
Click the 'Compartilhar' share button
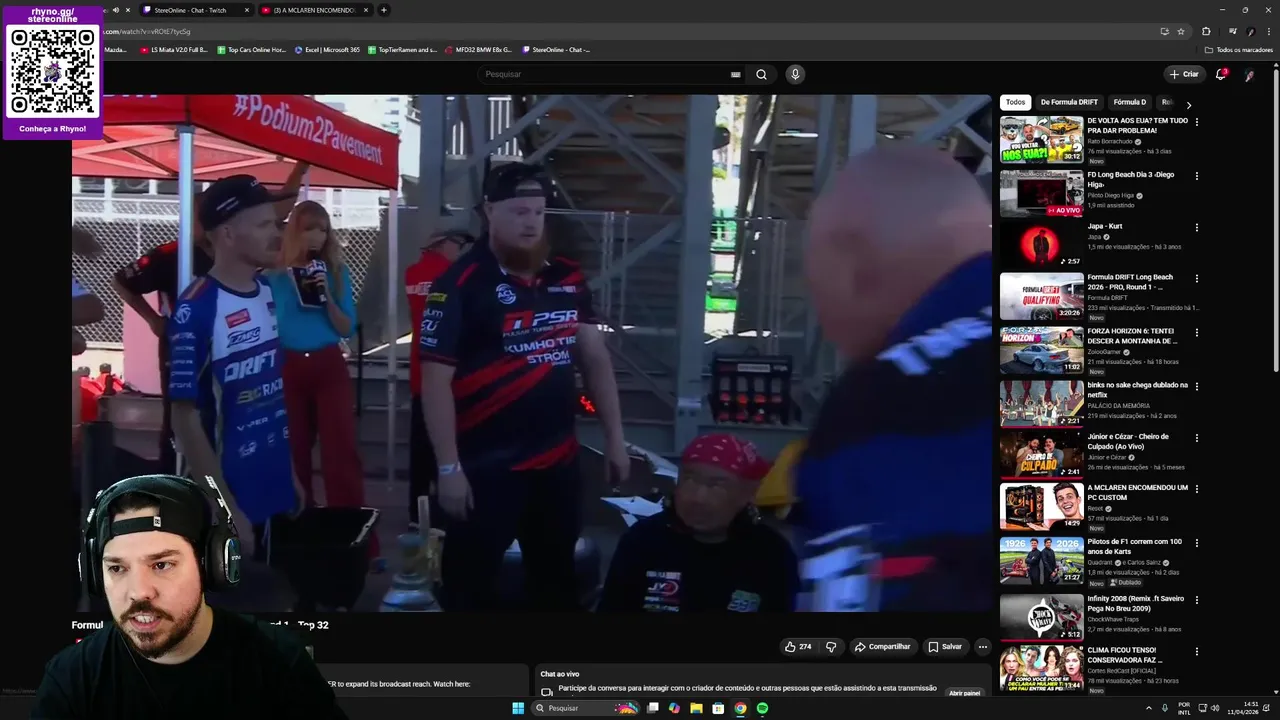tap(882, 647)
